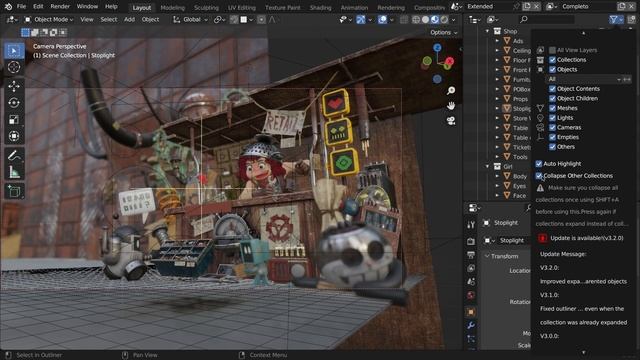Uncheck Object Children filter

tap(552, 98)
